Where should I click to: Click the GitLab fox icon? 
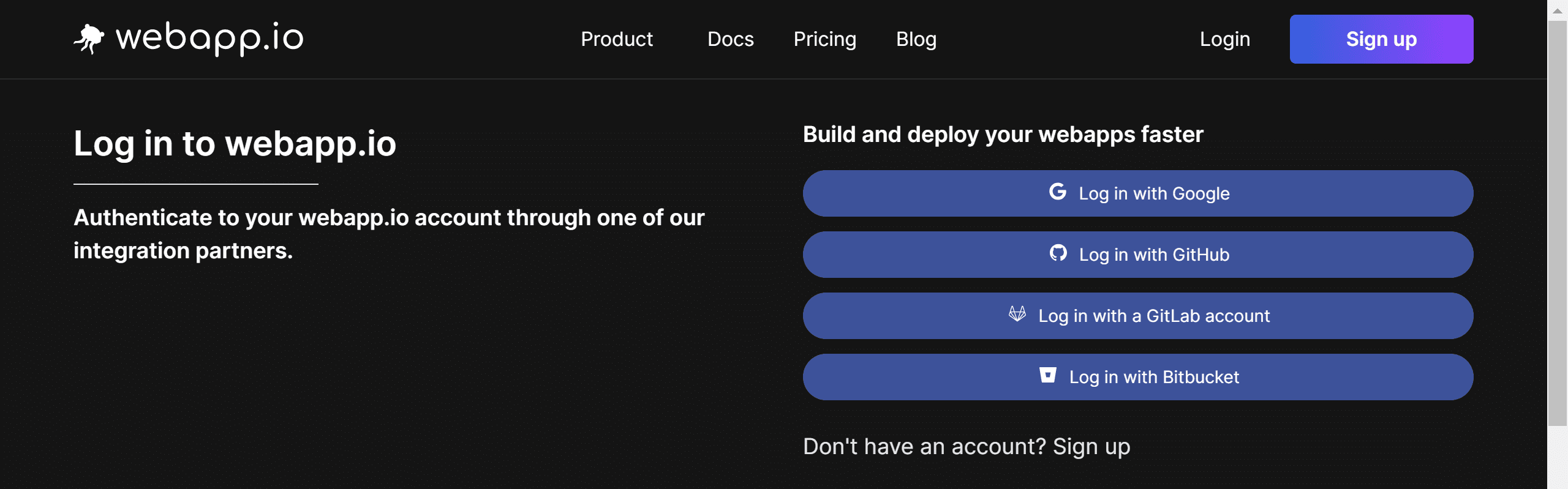coord(1017,314)
